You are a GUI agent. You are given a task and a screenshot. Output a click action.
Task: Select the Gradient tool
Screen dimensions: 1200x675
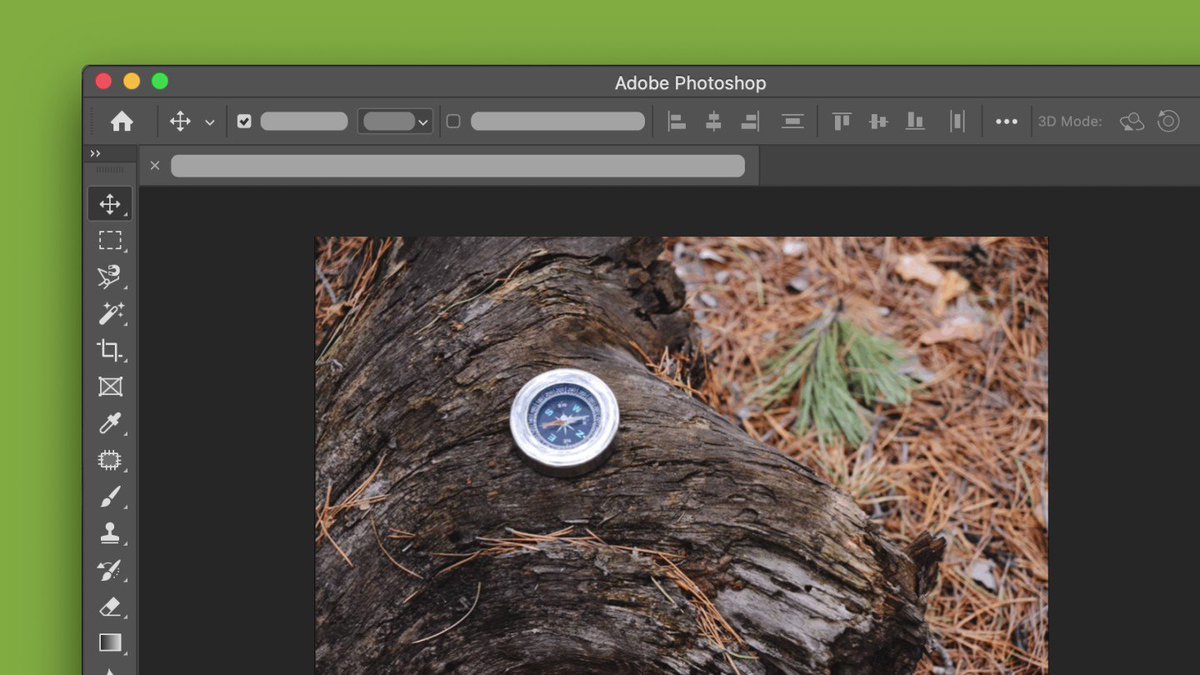click(x=110, y=642)
